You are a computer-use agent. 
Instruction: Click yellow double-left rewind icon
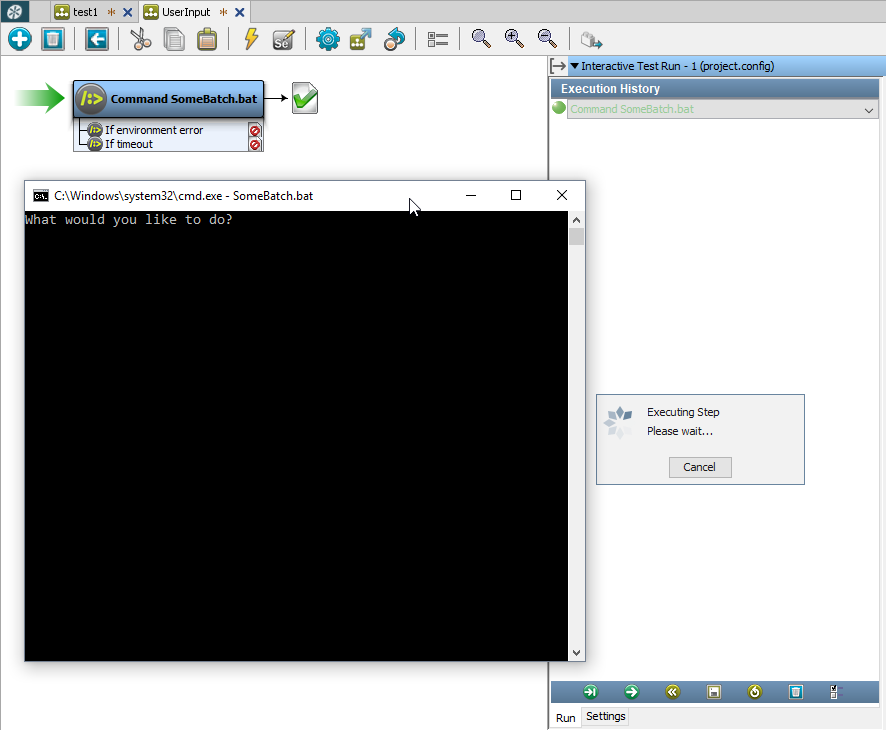coord(672,692)
